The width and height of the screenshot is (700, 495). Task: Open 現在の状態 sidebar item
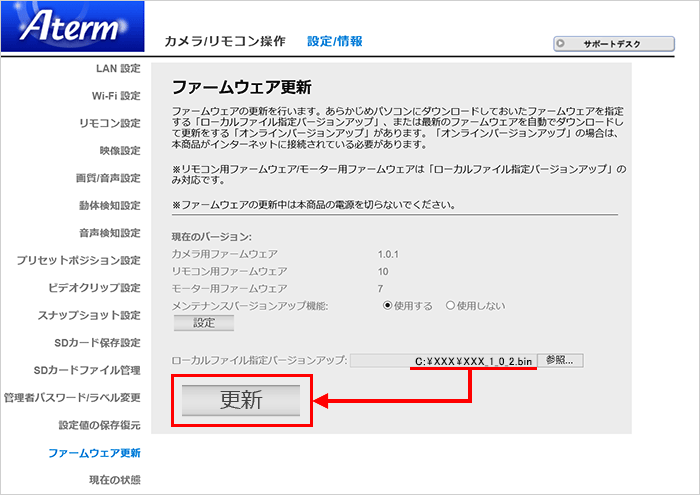(114, 480)
